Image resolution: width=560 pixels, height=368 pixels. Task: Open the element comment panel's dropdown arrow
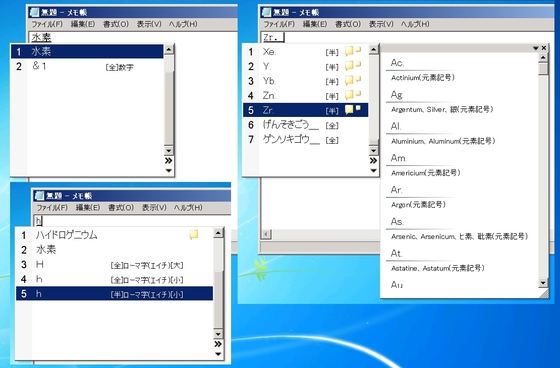[535, 48]
